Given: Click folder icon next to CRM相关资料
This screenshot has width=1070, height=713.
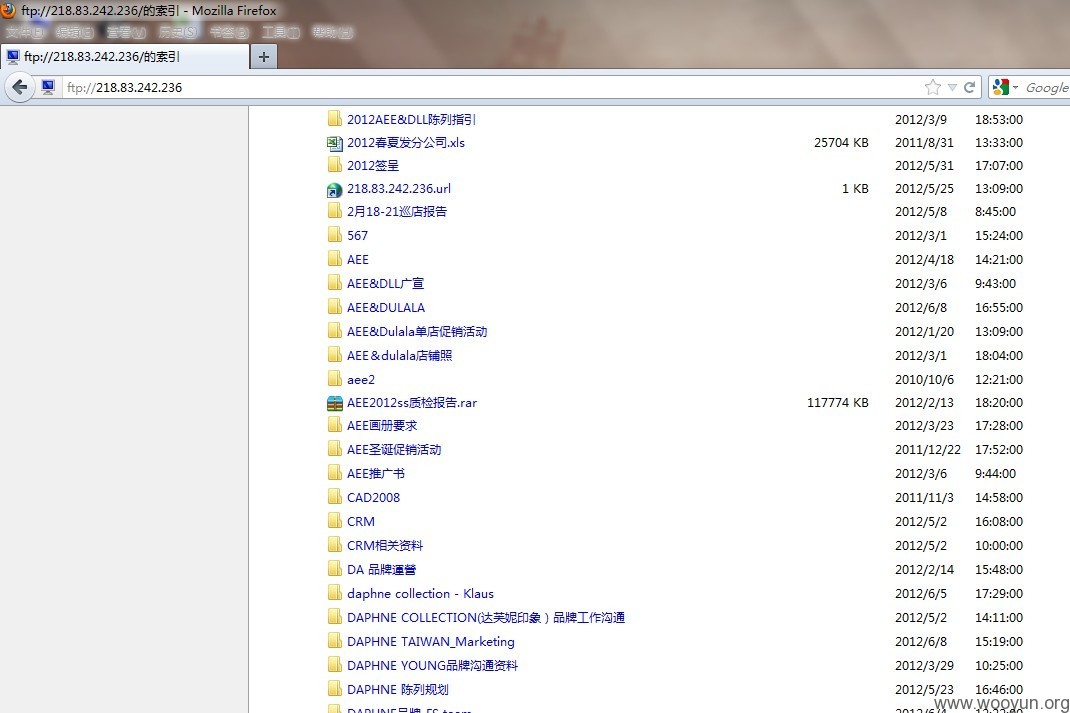Looking at the screenshot, I should 334,545.
